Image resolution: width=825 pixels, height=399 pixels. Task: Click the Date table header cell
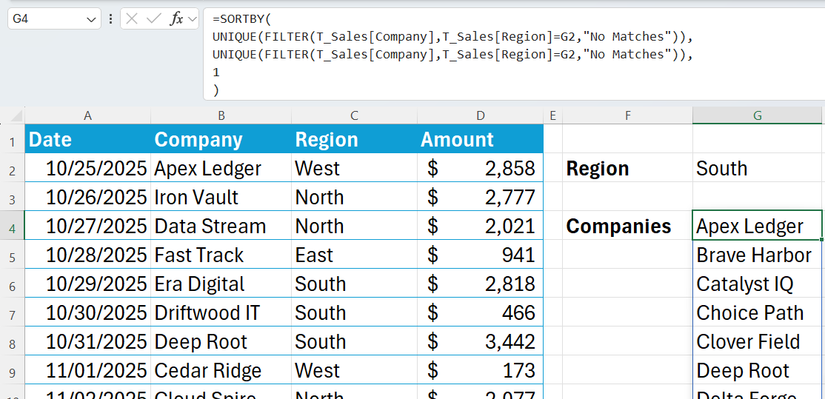(87, 139)
